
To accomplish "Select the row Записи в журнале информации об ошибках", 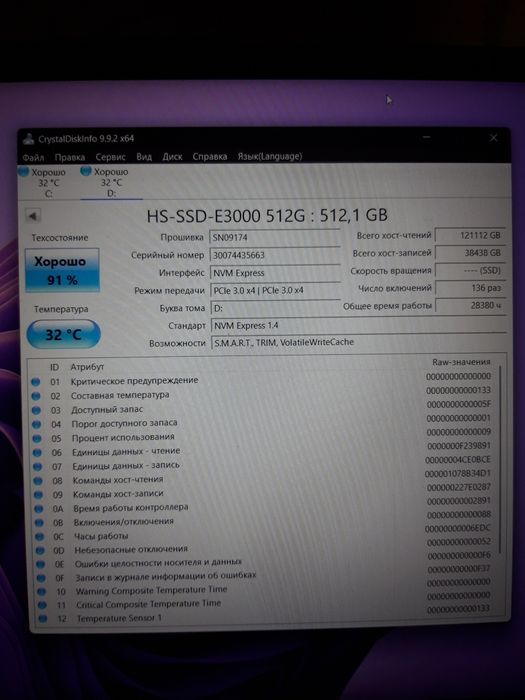I will [x=265, y=575].
